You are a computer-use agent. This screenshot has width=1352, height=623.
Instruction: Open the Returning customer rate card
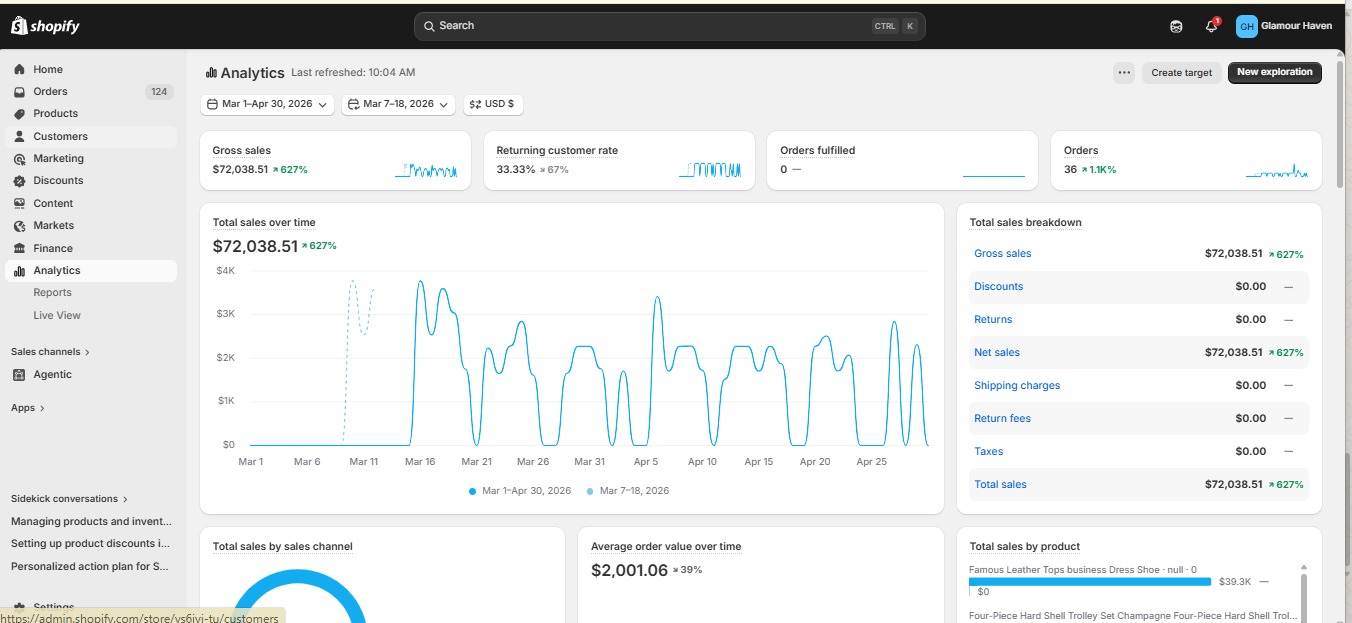(619, 160)
